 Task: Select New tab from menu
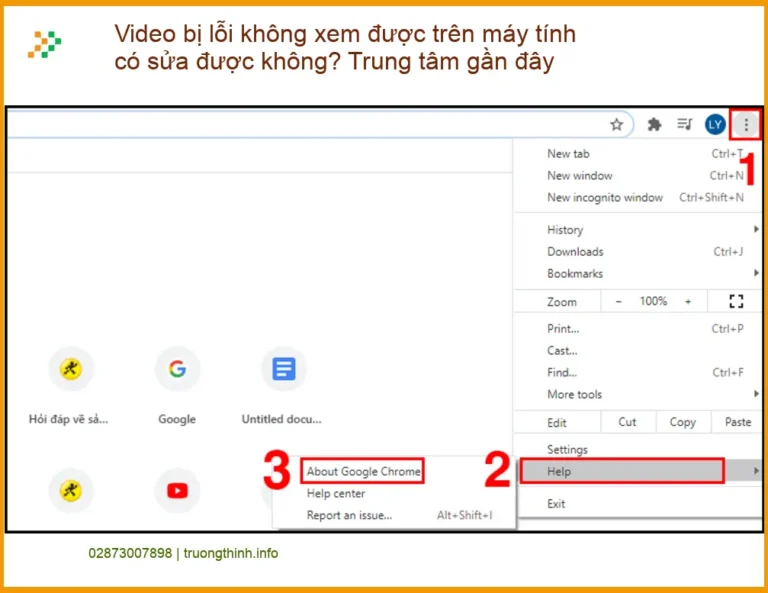click(638, 154)
